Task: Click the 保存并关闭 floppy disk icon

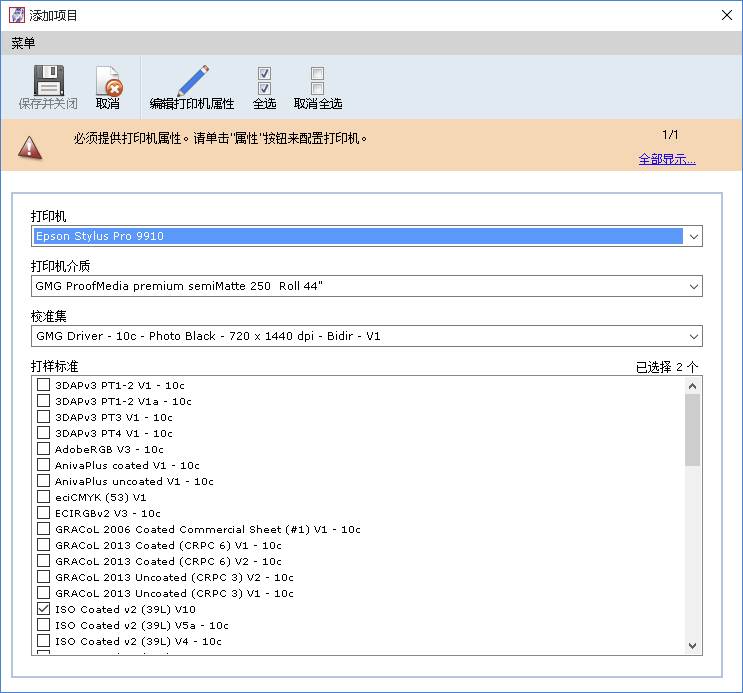Action: (48, 80)
